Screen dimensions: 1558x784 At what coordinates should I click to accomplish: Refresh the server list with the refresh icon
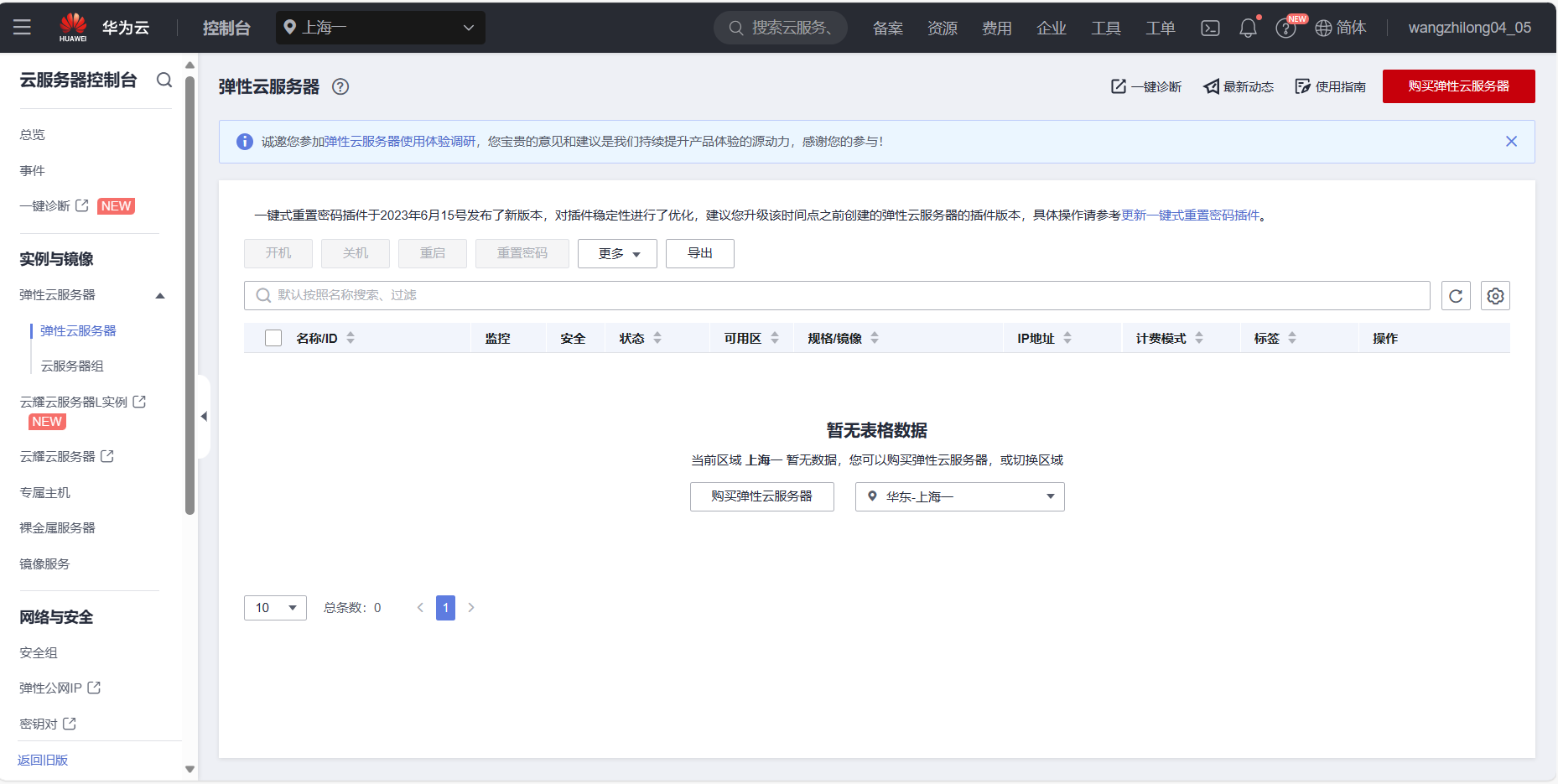pyautogui.click(x=1456, y=295)
